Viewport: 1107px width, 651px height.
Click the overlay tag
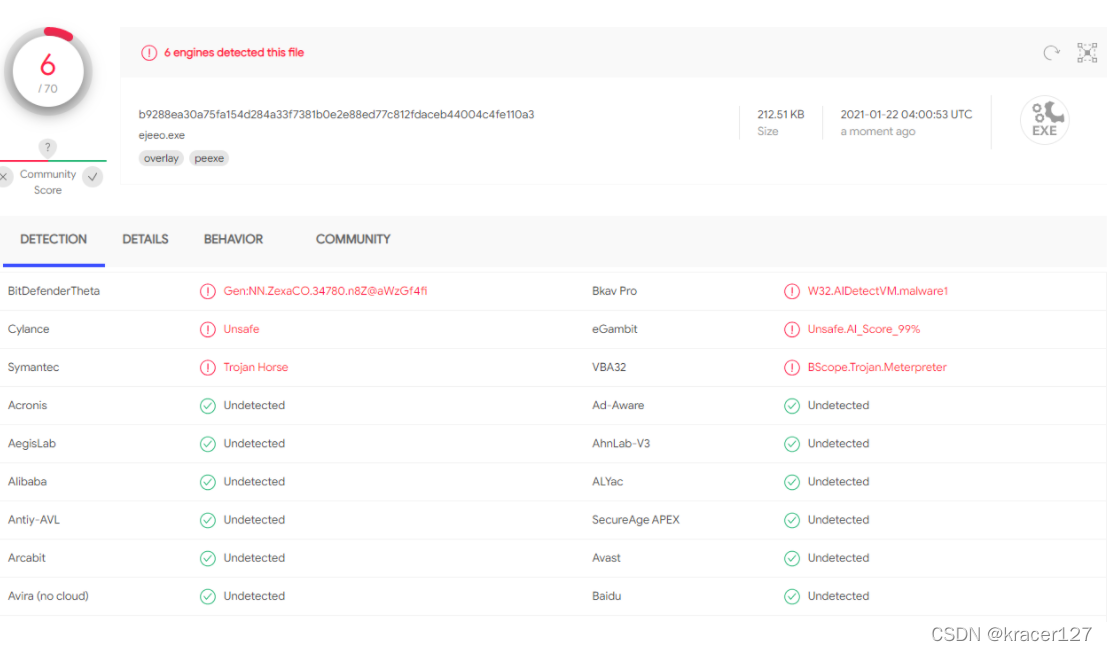[x=161, y=158]
